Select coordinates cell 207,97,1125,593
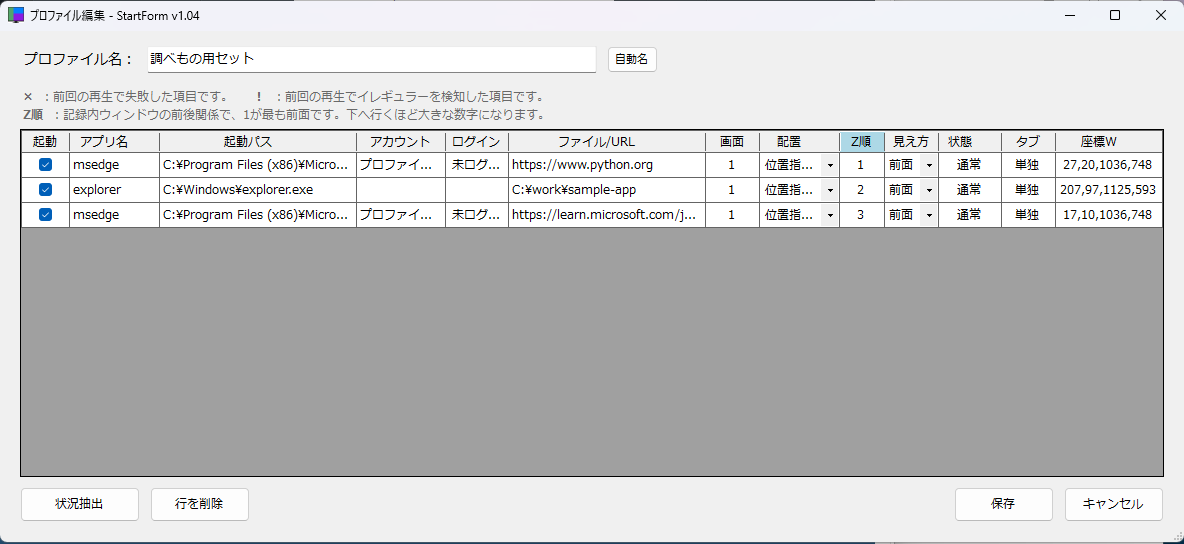This screenshot has height=544, width=1184. pos(1108,190)
